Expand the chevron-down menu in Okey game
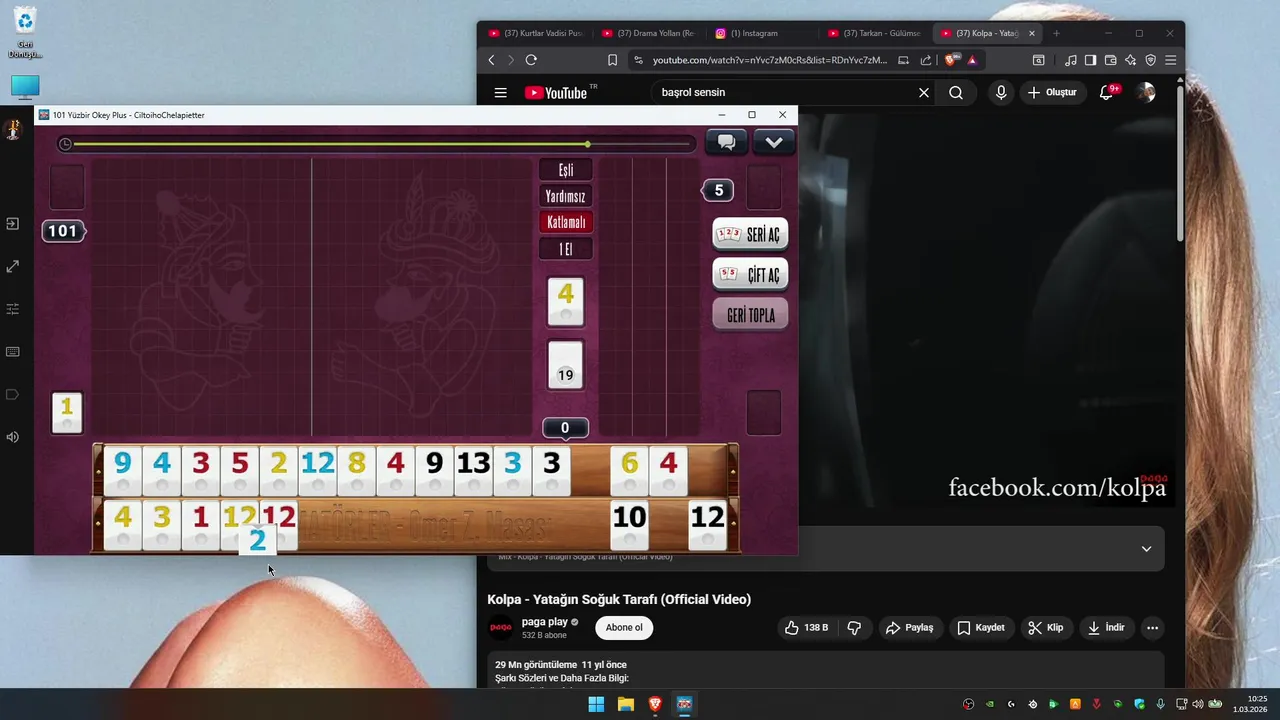Image resolution: width=1280 pixels, height=720 pixels. coord(774,142)
